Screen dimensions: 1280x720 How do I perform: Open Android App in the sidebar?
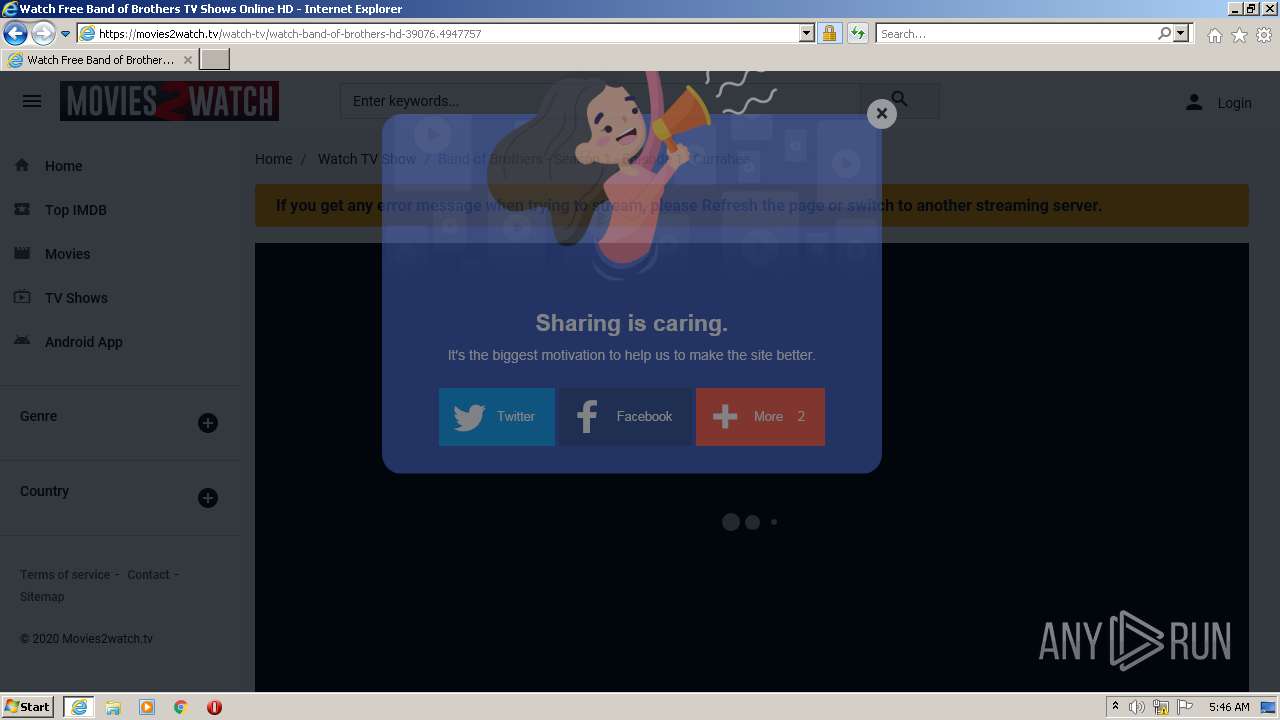click(x=83, y=342)
